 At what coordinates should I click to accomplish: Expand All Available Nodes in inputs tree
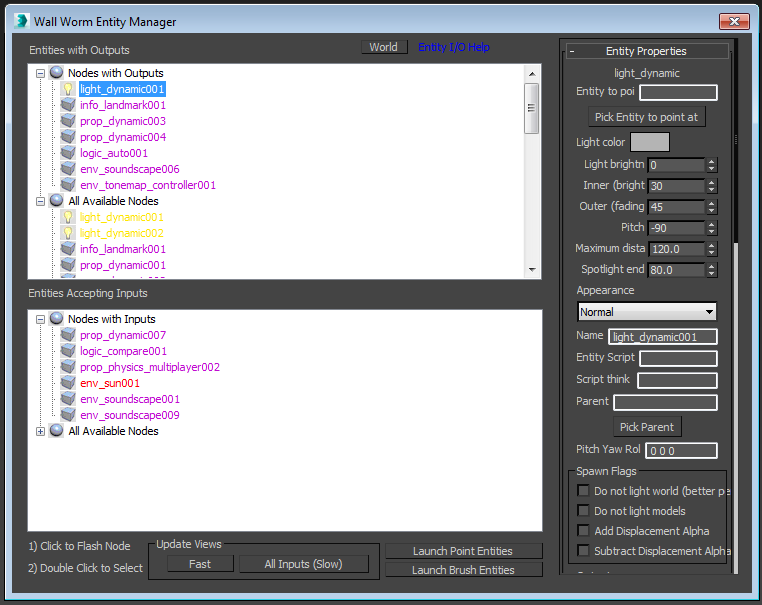tap(40, 431)
